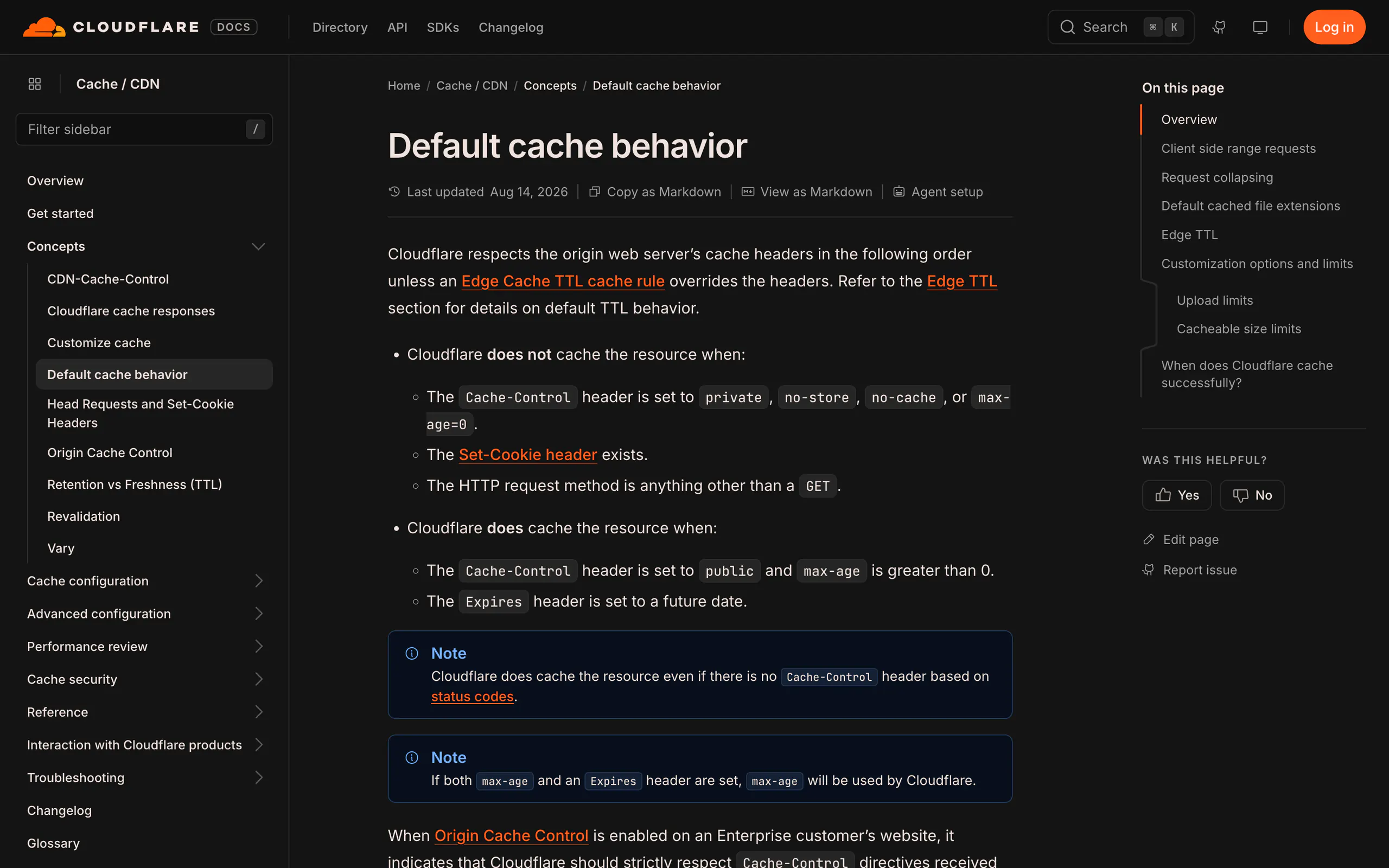Collapse the Concepts section chevron

point(258,246)
